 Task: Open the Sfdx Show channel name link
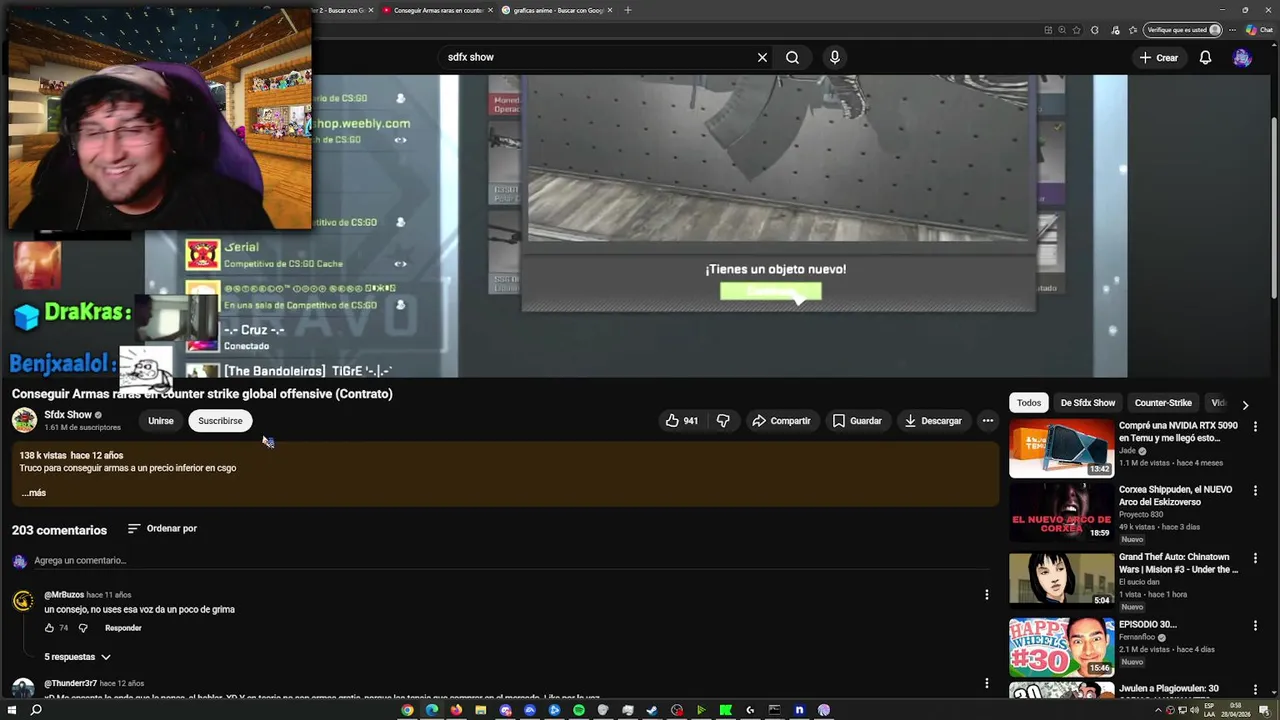point(68,414)
